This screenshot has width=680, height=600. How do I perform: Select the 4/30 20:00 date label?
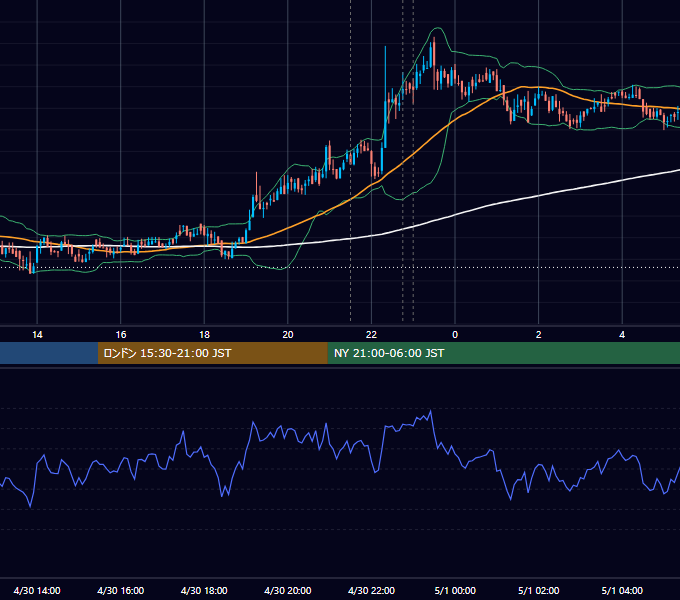288,590
